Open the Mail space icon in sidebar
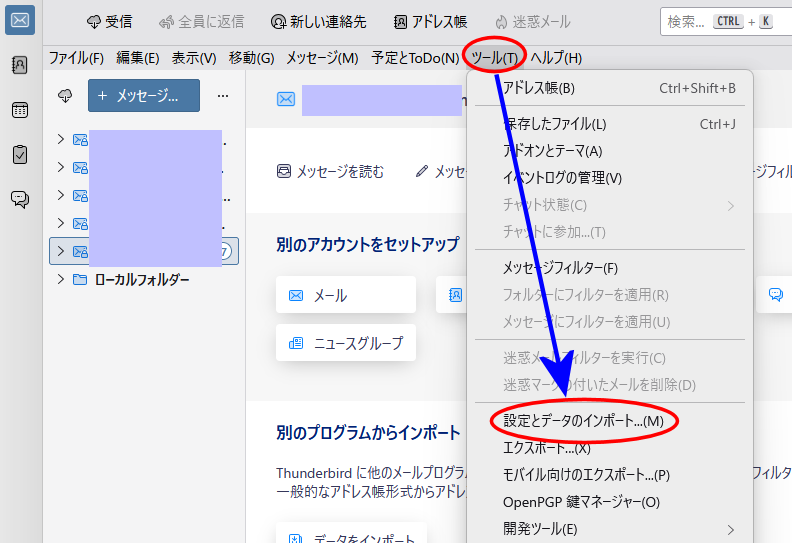Image resolution: width=792 pixels, height=543 pixels. tap(20, 20)
